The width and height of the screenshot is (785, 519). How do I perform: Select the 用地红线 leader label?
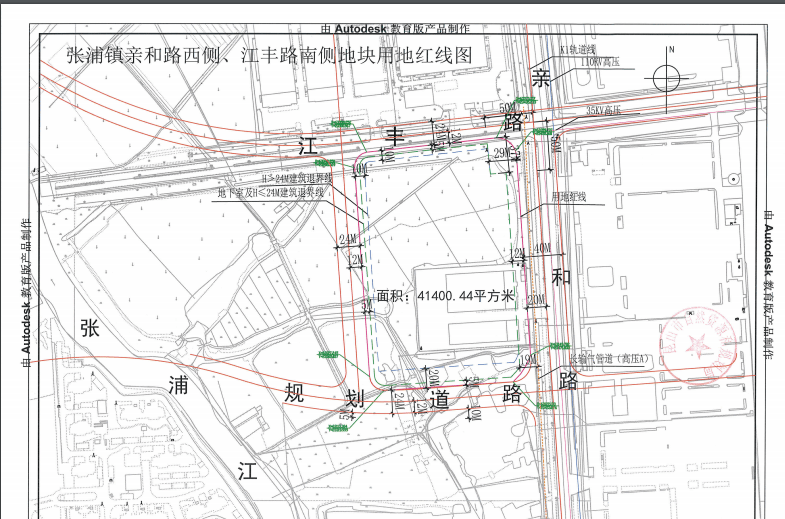(x=570, y=198)
